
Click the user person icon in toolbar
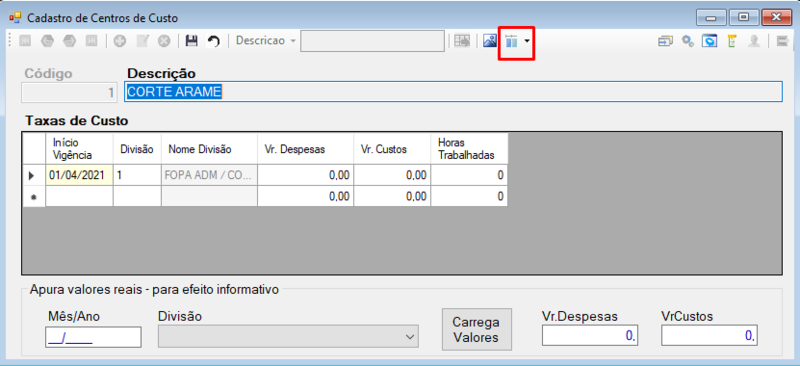pyautogui.click(x=754, y=41)
